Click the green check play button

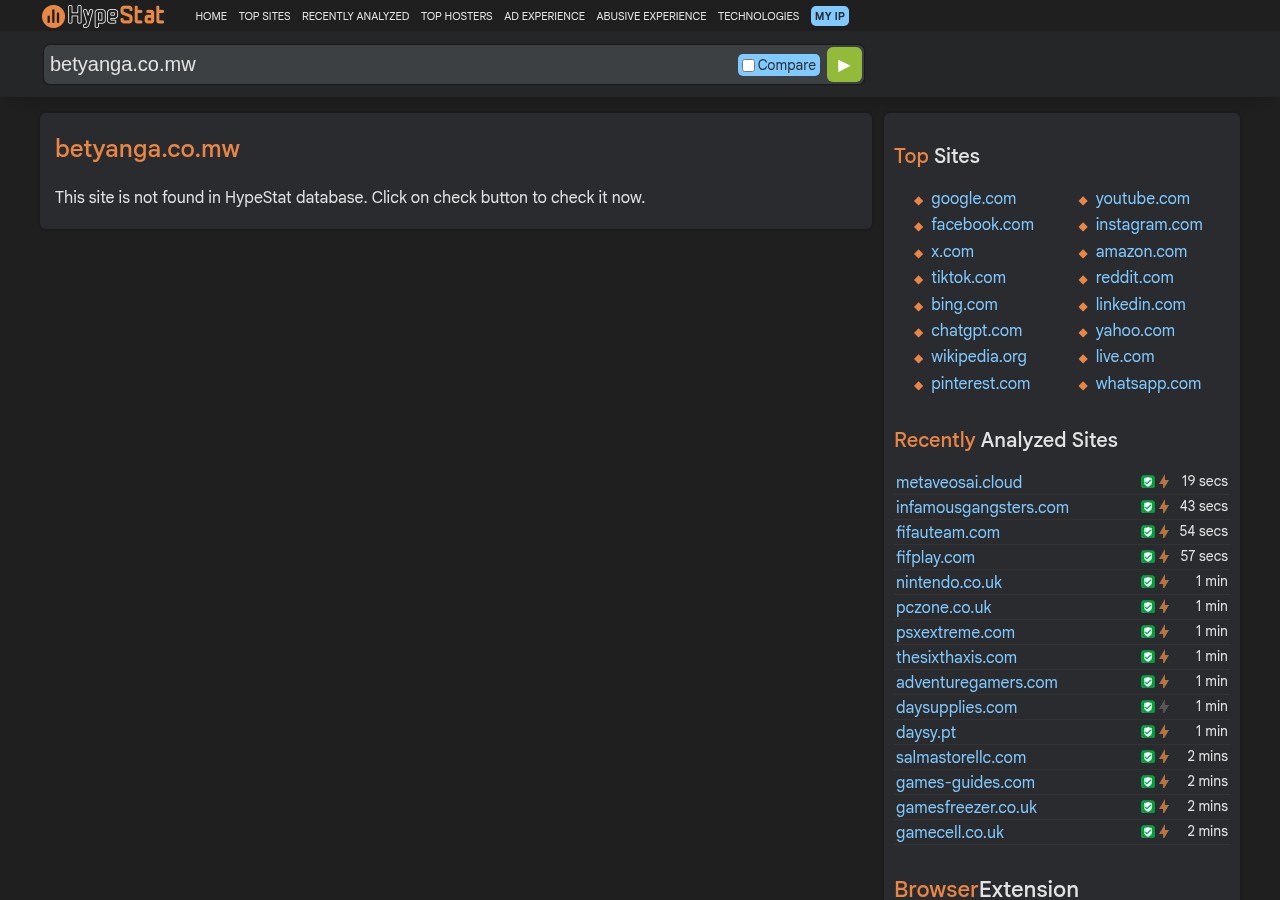[844, 65]
